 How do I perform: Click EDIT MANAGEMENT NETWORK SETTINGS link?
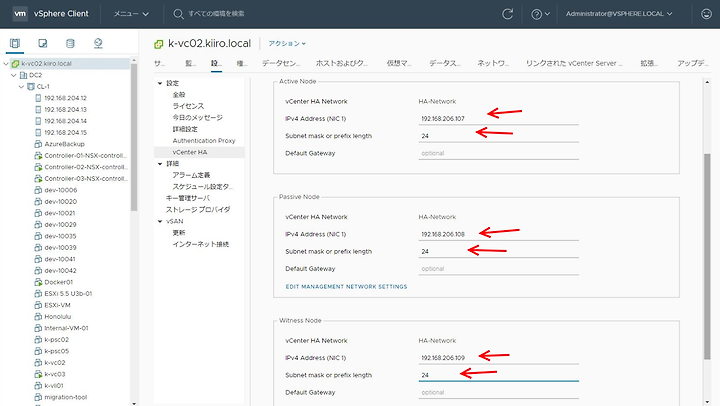tap(346, 286)
